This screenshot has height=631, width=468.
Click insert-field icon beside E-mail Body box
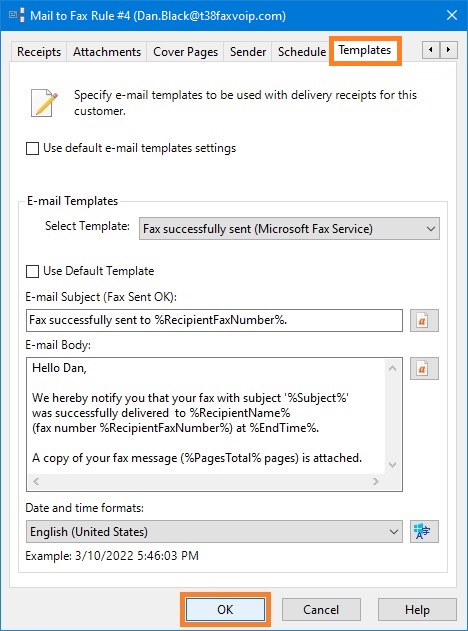(424, 368)
